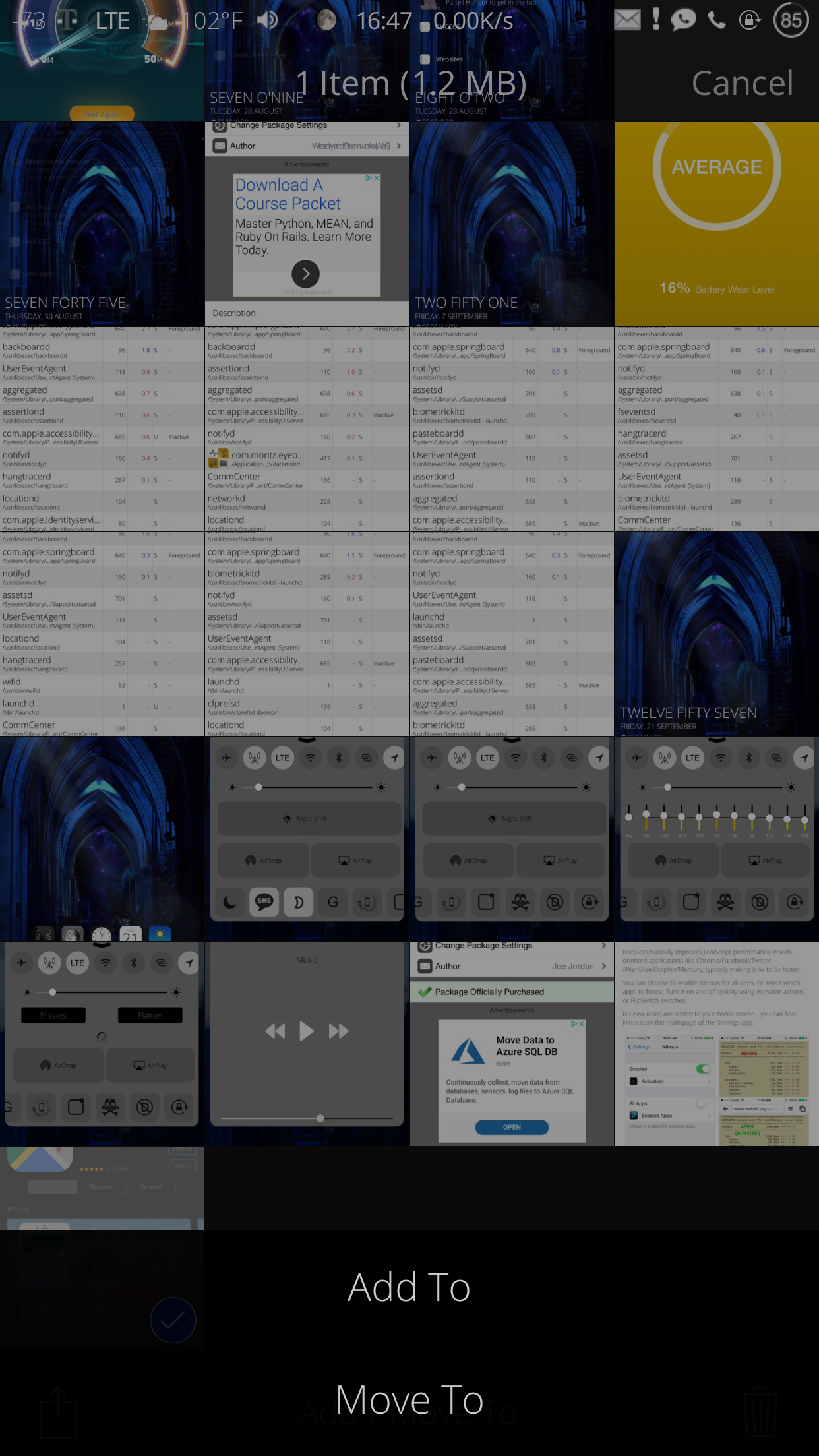
Task: Tap Cancel to dismiss the action menu
Action: (x=743, y=83)
